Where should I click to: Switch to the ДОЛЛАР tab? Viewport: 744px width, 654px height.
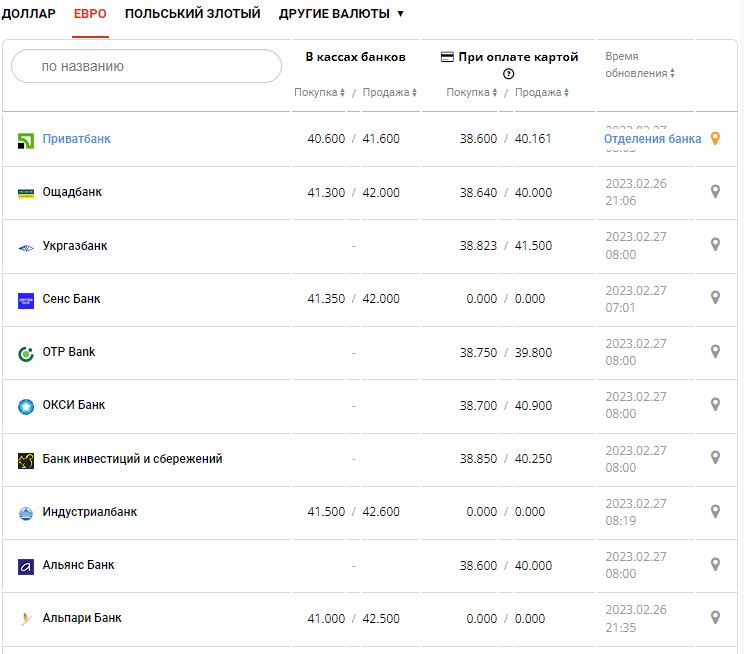tap(28, 14)
